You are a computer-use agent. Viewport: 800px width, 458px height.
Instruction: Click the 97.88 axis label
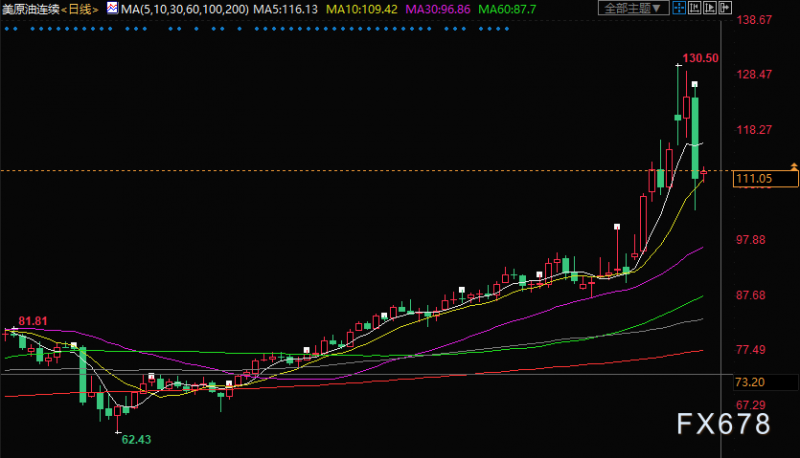751,240
